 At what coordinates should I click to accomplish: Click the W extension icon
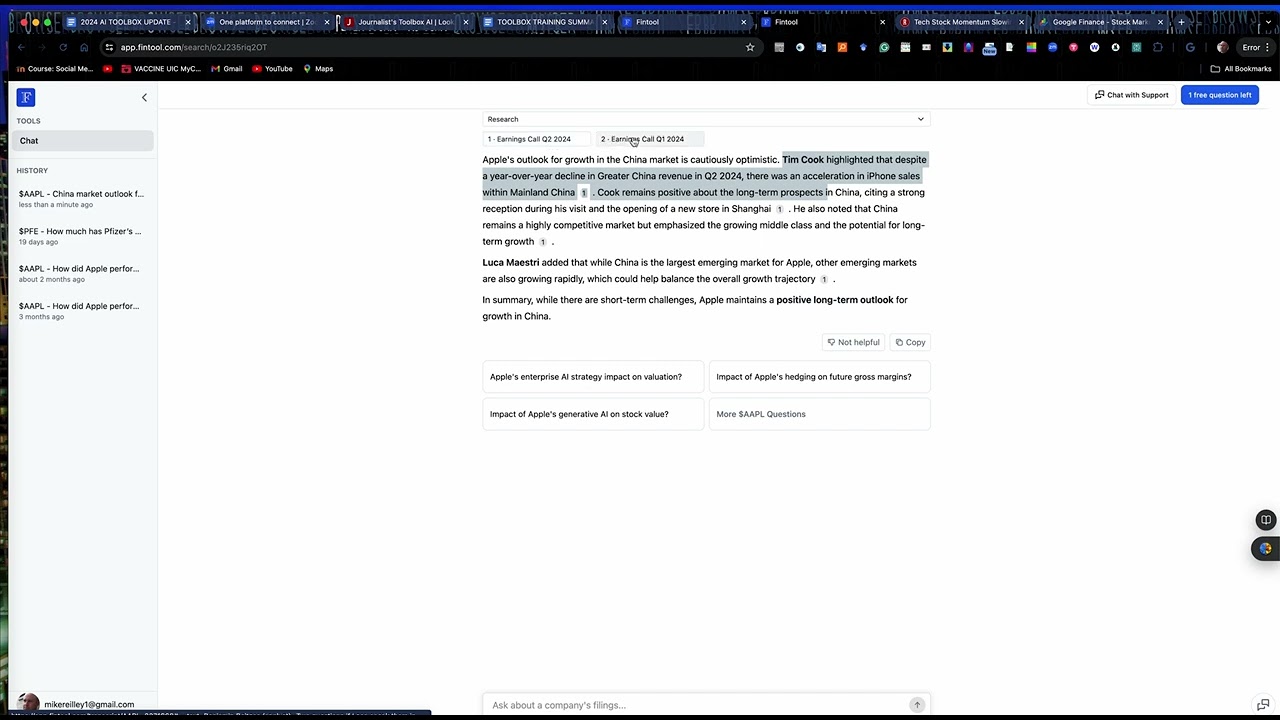tap(1094, 47)
